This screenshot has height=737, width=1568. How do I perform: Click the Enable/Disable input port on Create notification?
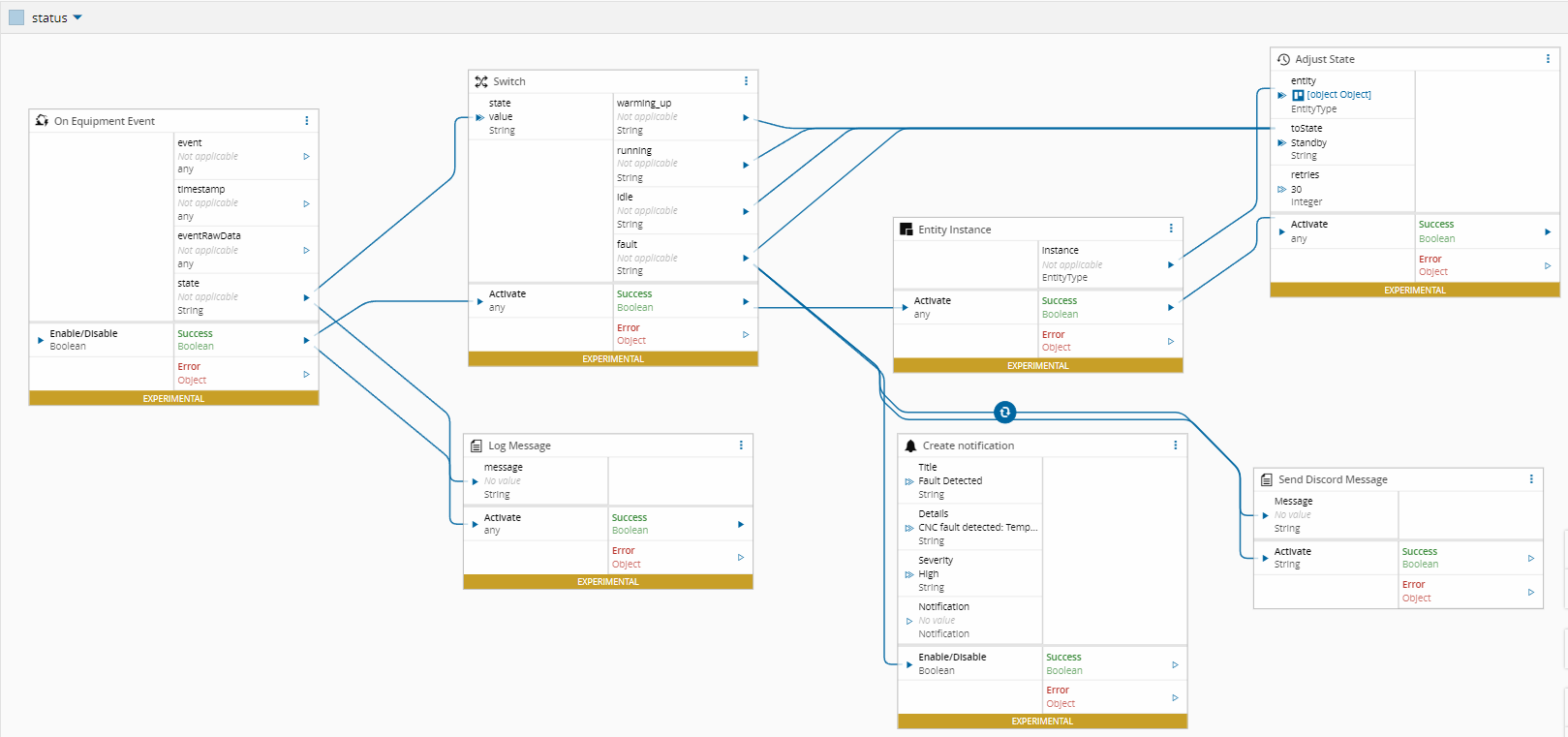click(908, 663)
